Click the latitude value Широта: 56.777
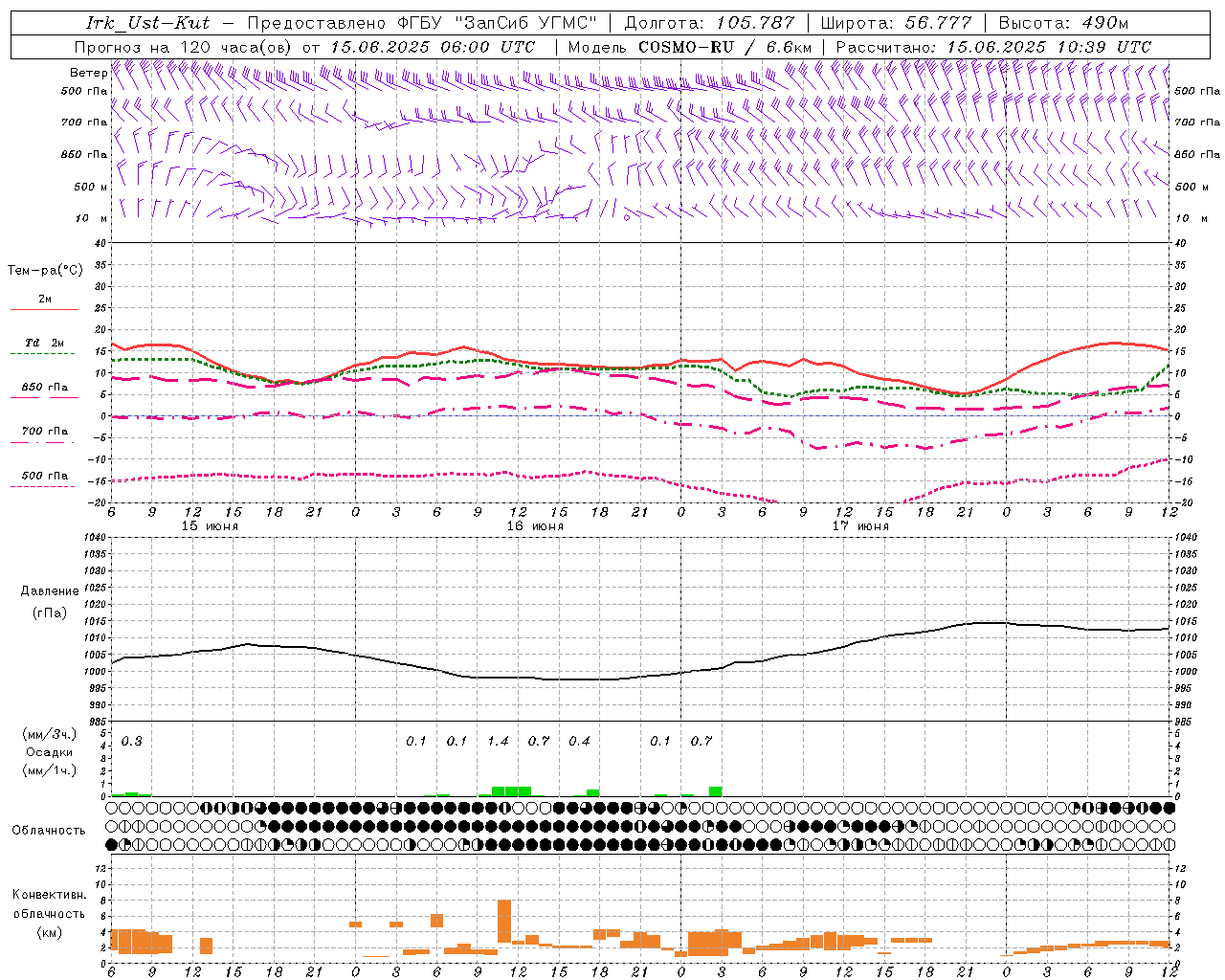Viewport: 1225px width, 980px height. pos(896,23)
